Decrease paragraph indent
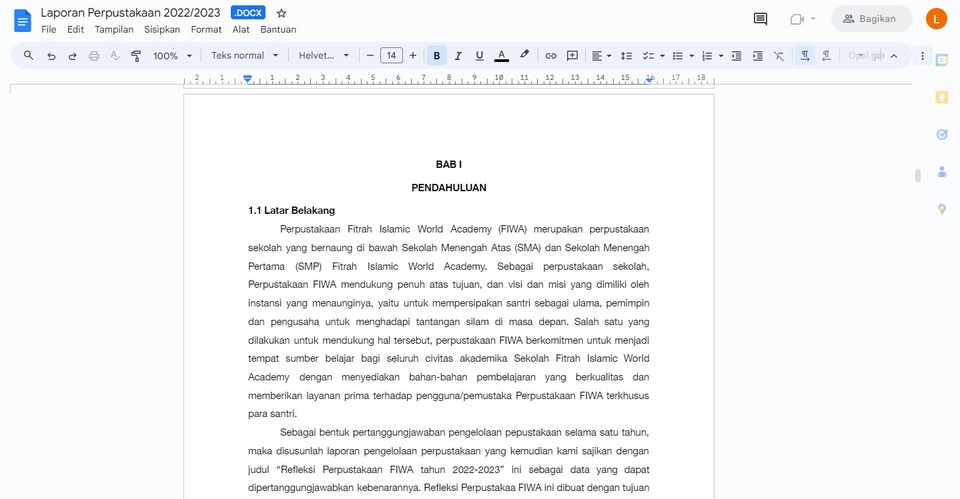This screenshot has height=499, width=960. pyautogui.click(x=736, y=56)
